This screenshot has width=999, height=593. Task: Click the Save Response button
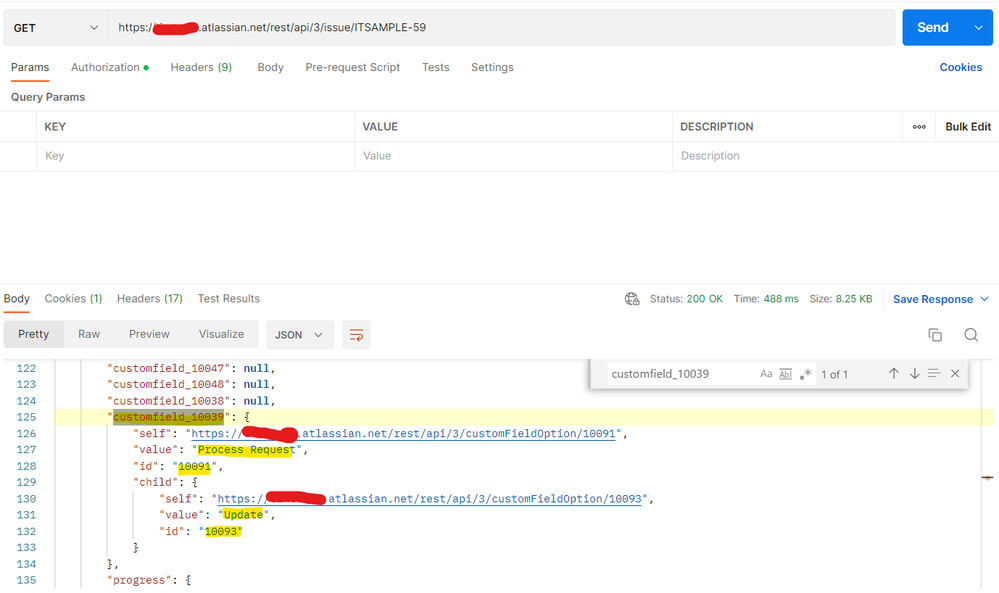[933, 299]
